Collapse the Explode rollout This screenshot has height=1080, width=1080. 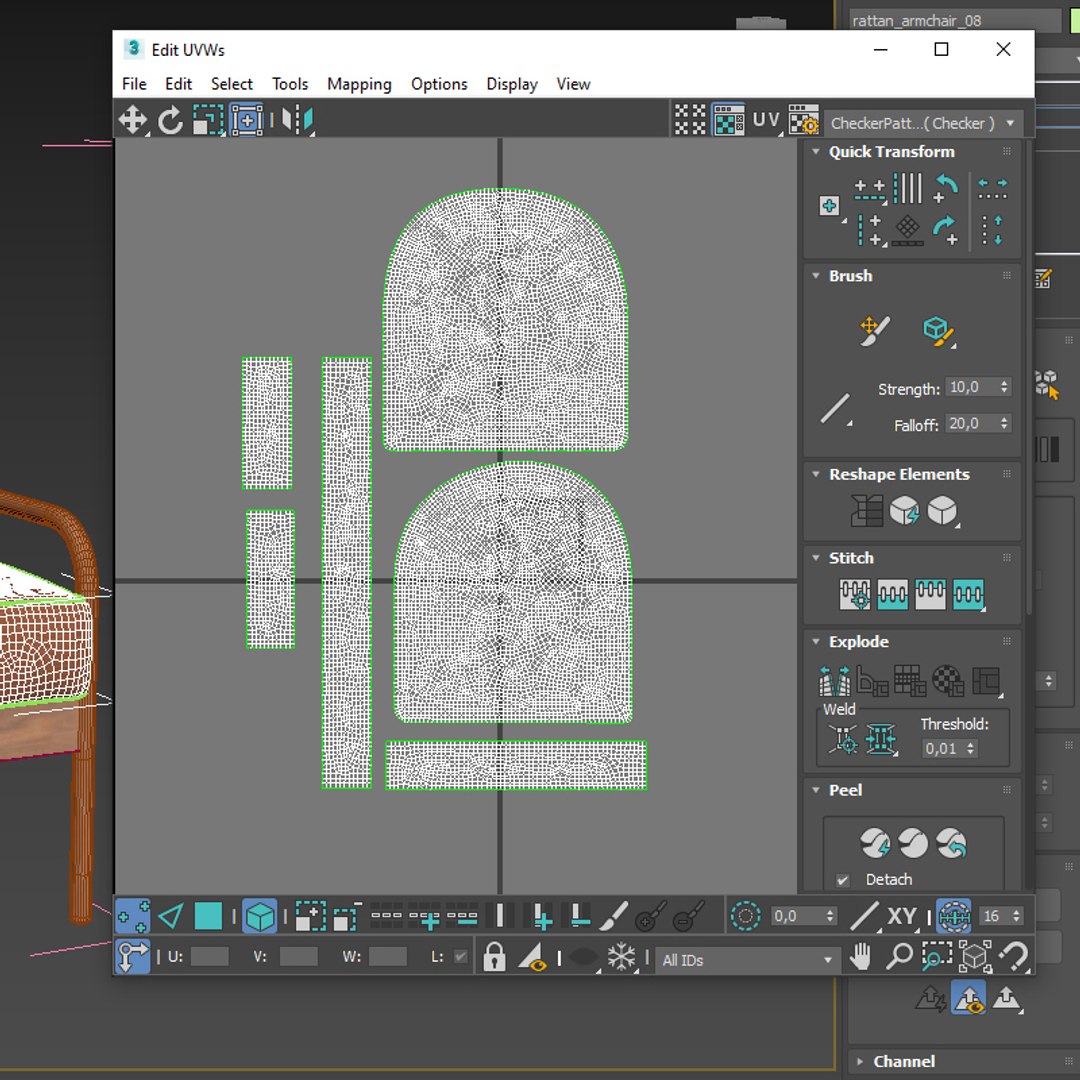pyautogui.click(x=816, y=641)
